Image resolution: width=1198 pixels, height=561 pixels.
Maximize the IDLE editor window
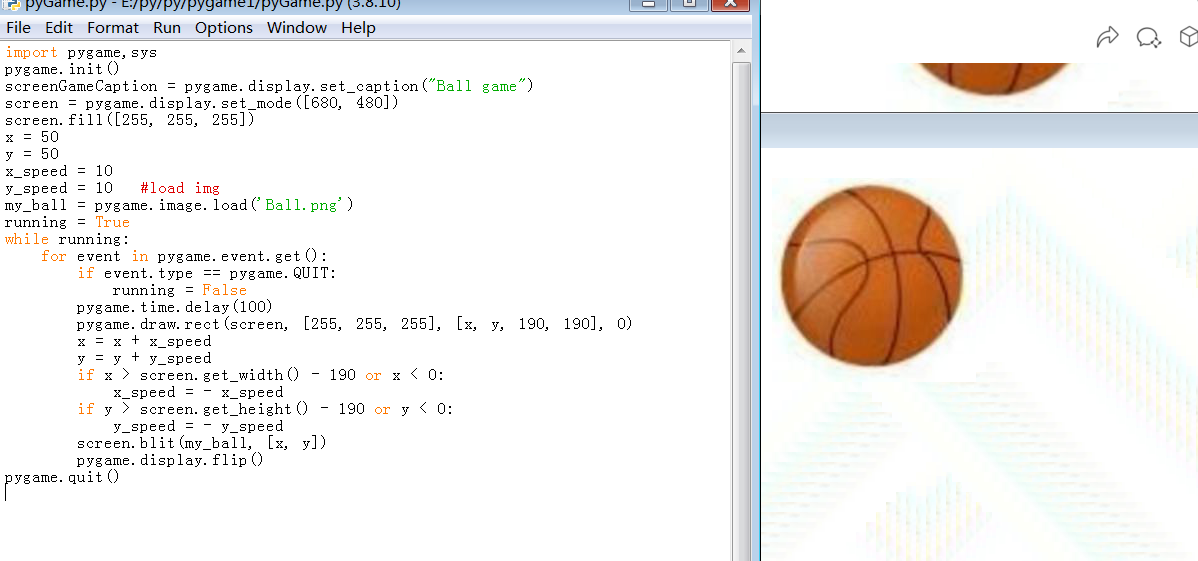(x=689, y=4)
